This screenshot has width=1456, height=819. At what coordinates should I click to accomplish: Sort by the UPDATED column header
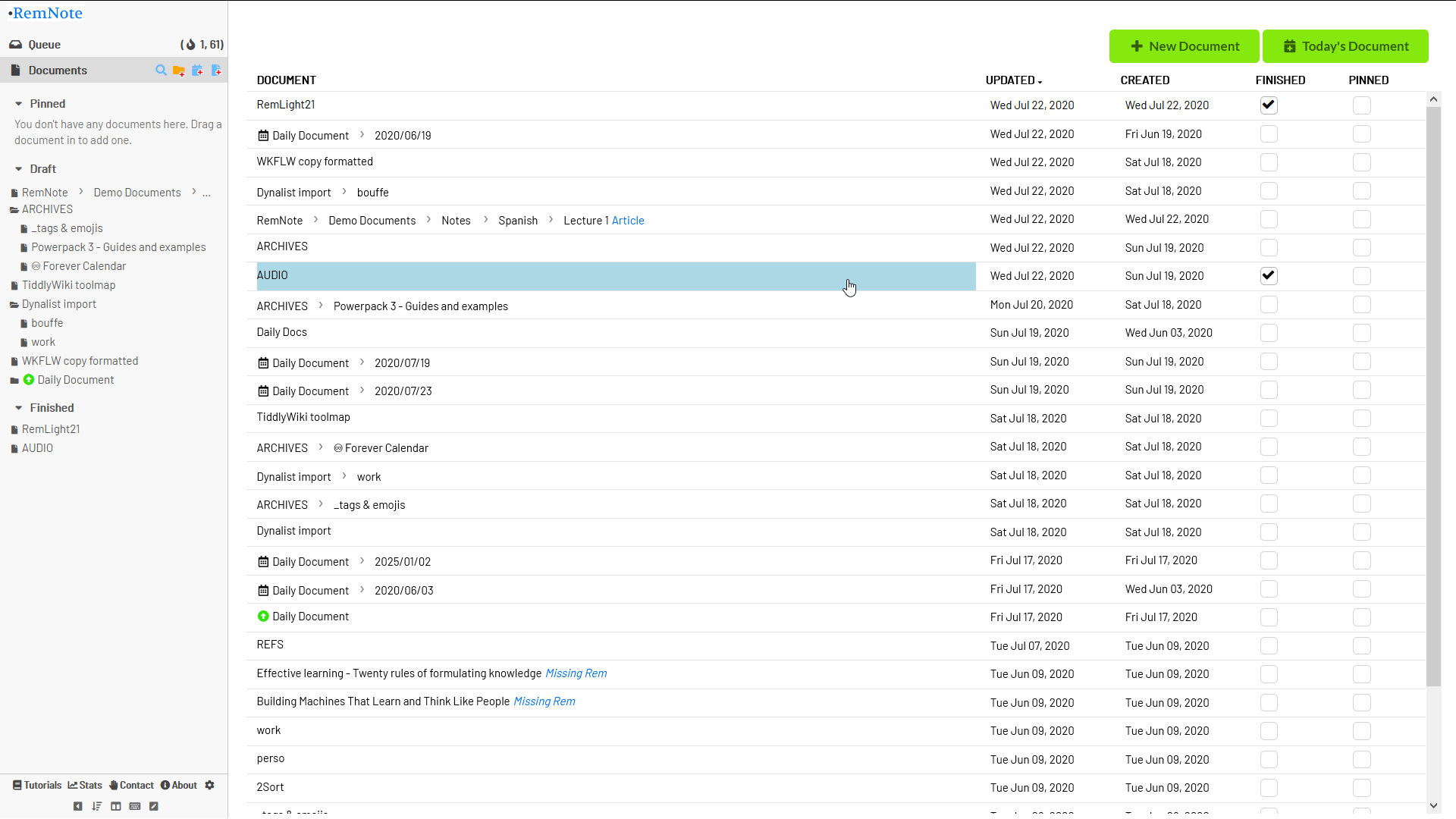point(1014,80)
